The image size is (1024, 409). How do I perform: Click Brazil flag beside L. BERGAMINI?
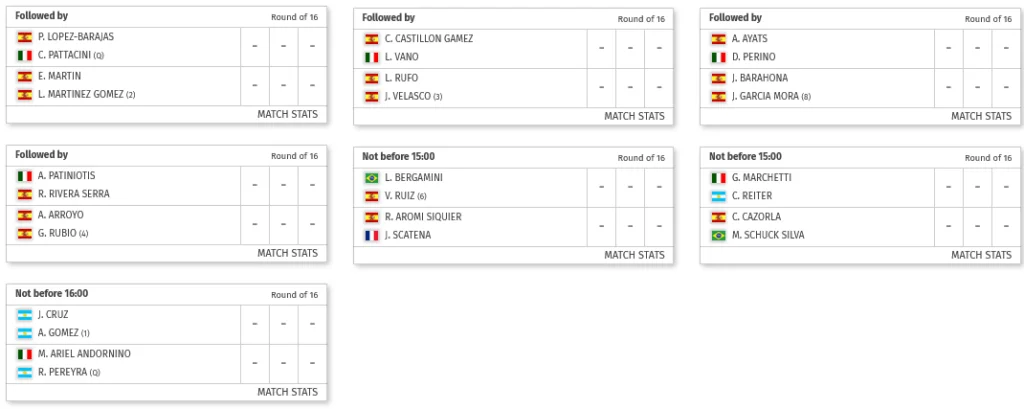click(x=372, y=178)
